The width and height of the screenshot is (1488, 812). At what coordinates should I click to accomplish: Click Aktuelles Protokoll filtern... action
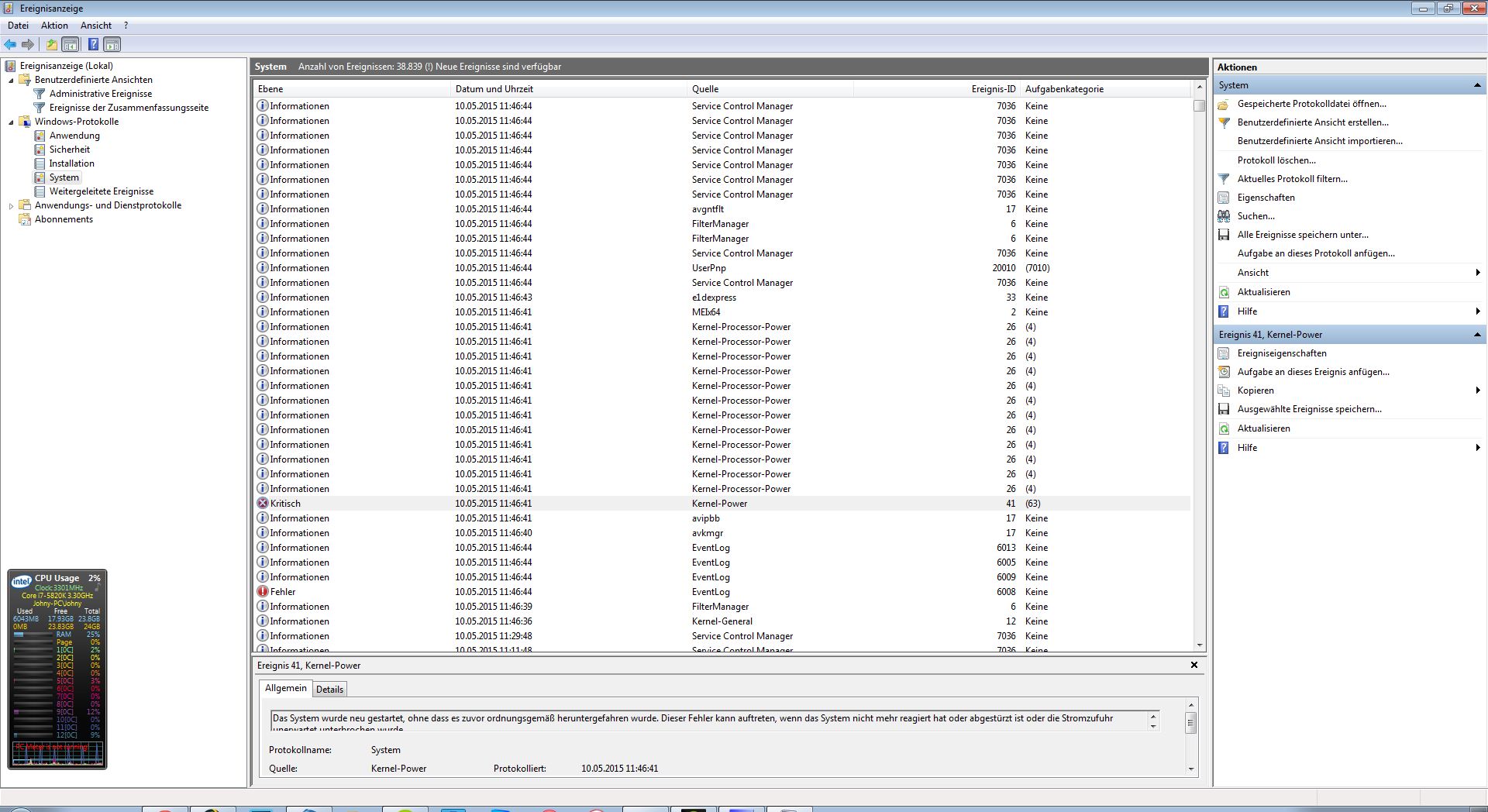[1293, 179]
